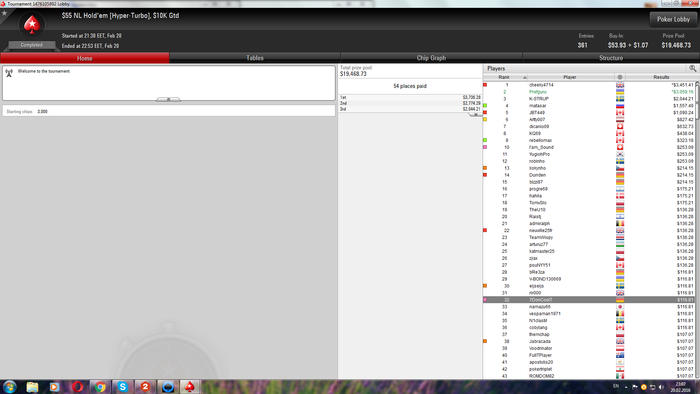
Task: Select the highlighted 7DonCool7 row
Action: tap(589, 300)
